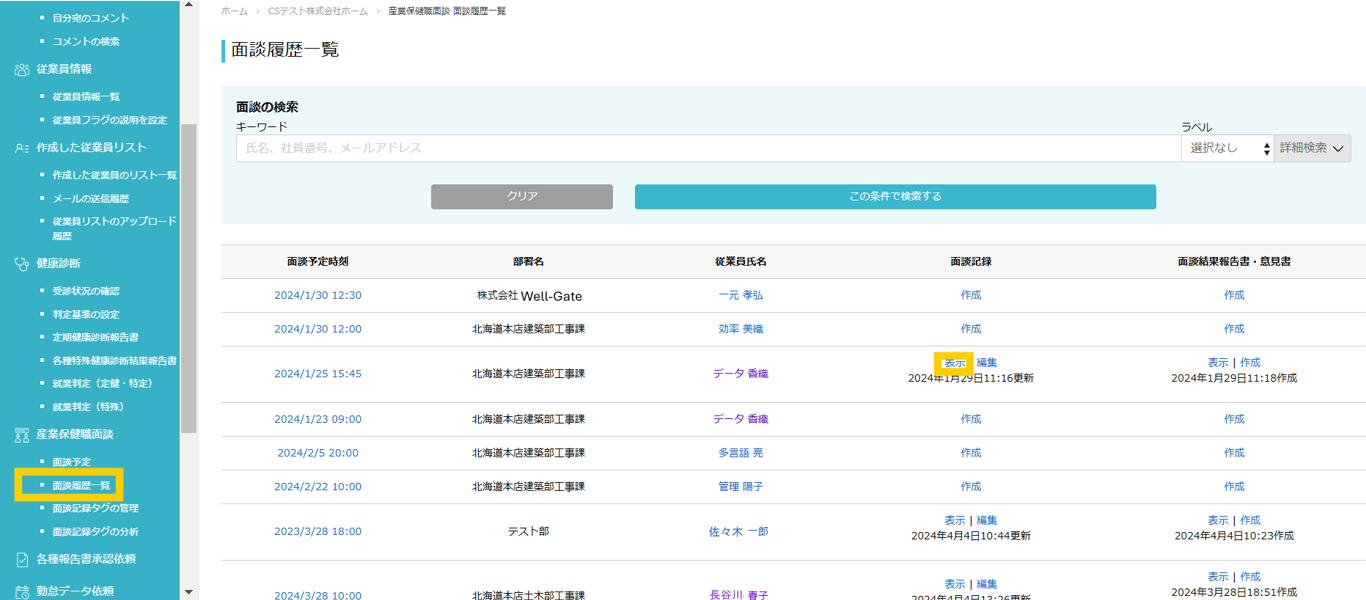
Task: Open CSテスト株式会社ホーム breadcrumb link
Action: [318, 10]
